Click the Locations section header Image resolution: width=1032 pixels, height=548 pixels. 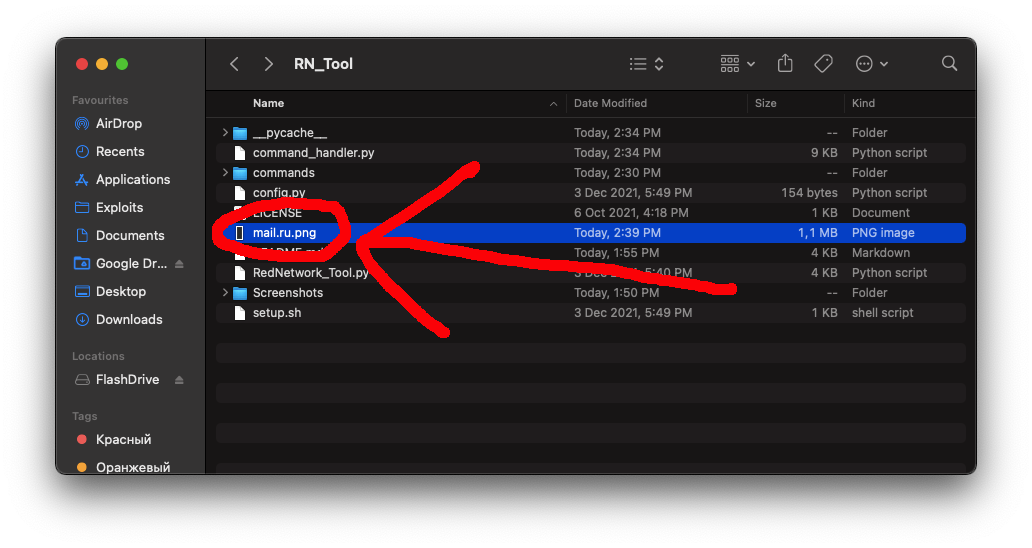(x=98, y=356)
